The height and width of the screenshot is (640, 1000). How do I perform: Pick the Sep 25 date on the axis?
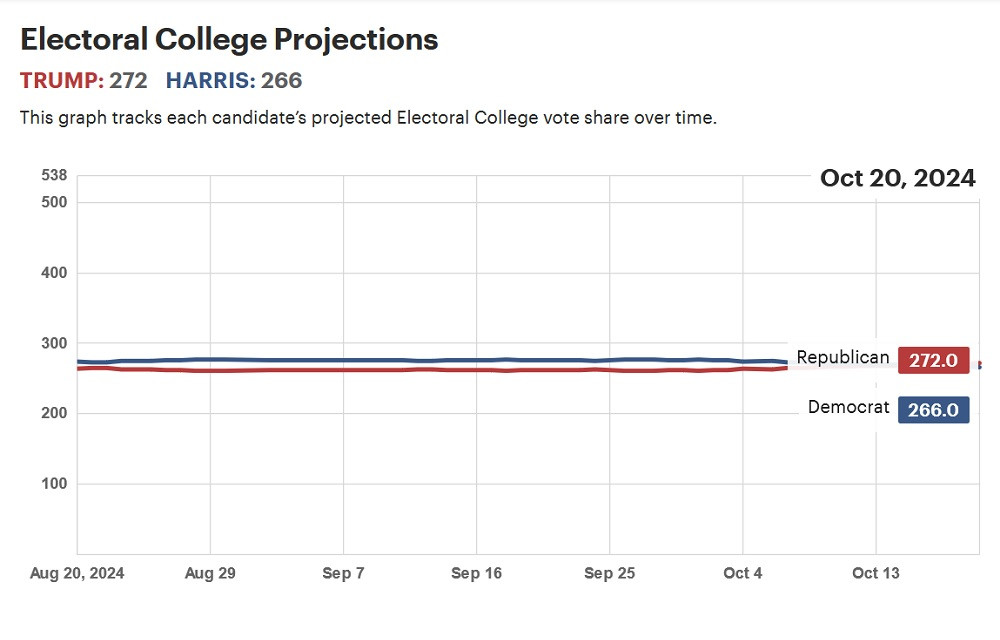[610, 573]
